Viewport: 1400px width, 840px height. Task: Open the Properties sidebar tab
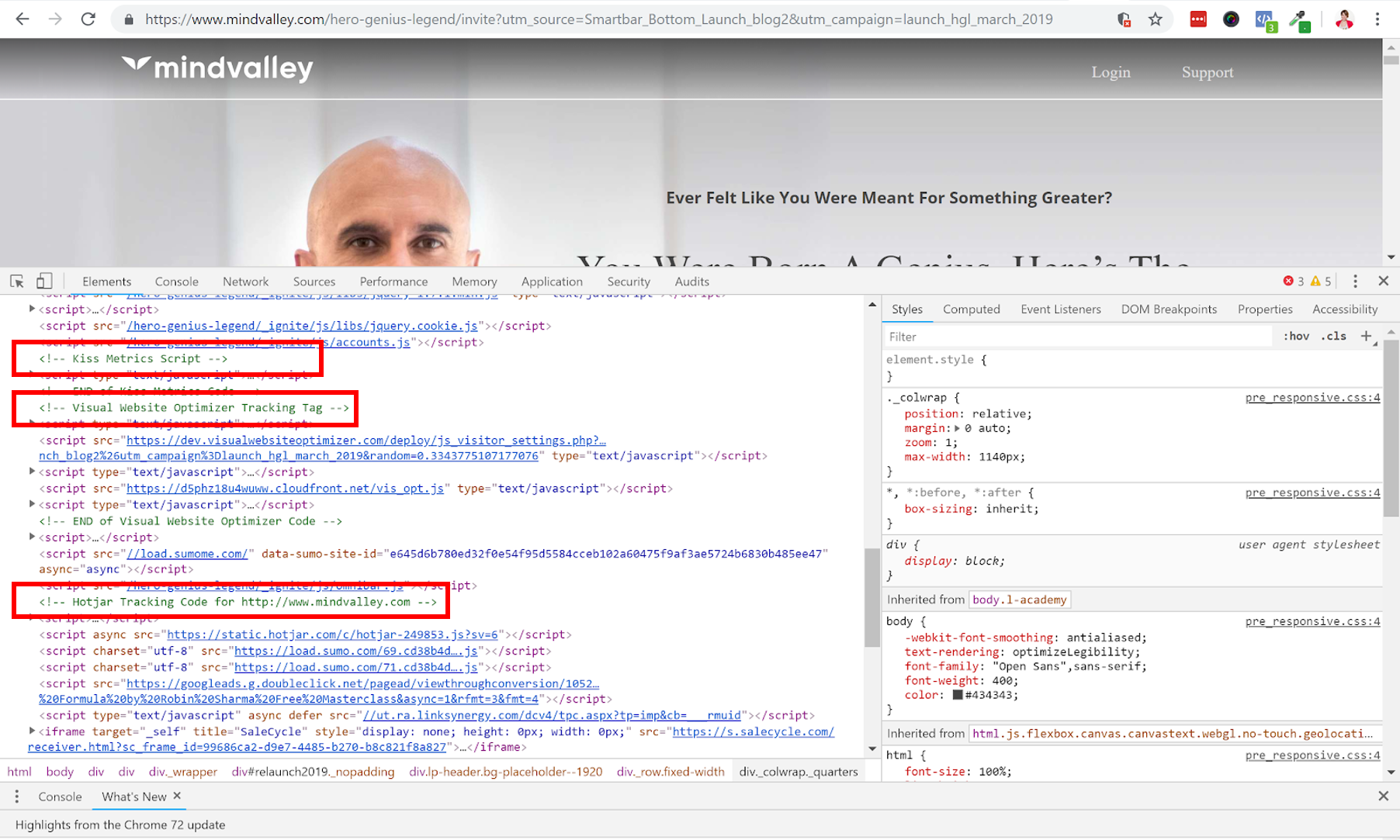pos(1265,309)
